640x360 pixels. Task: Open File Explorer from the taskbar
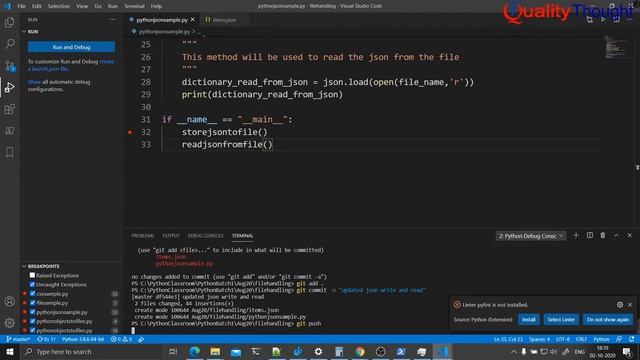click(215, 351)
